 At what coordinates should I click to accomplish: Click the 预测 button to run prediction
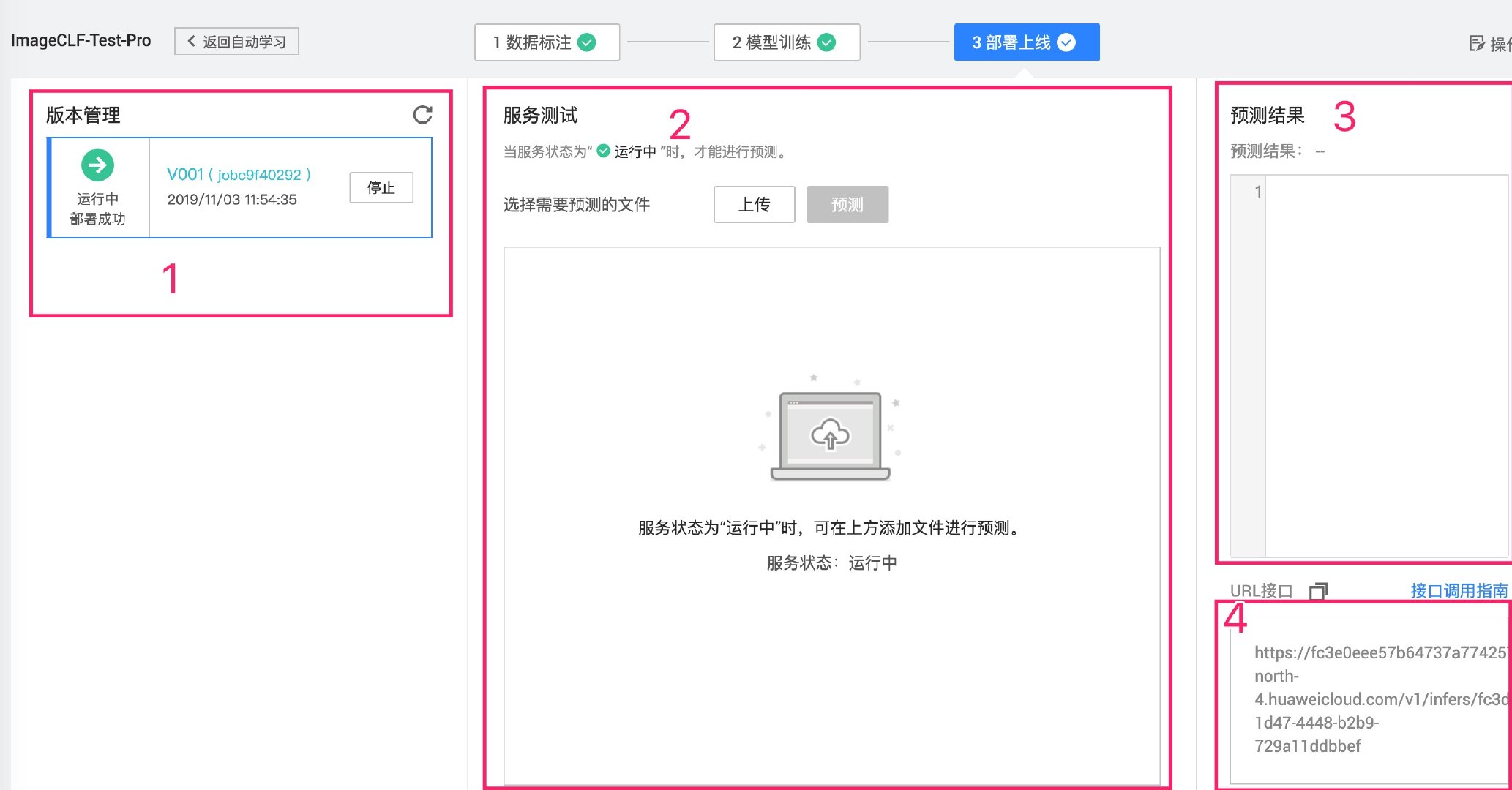point(847,205)
